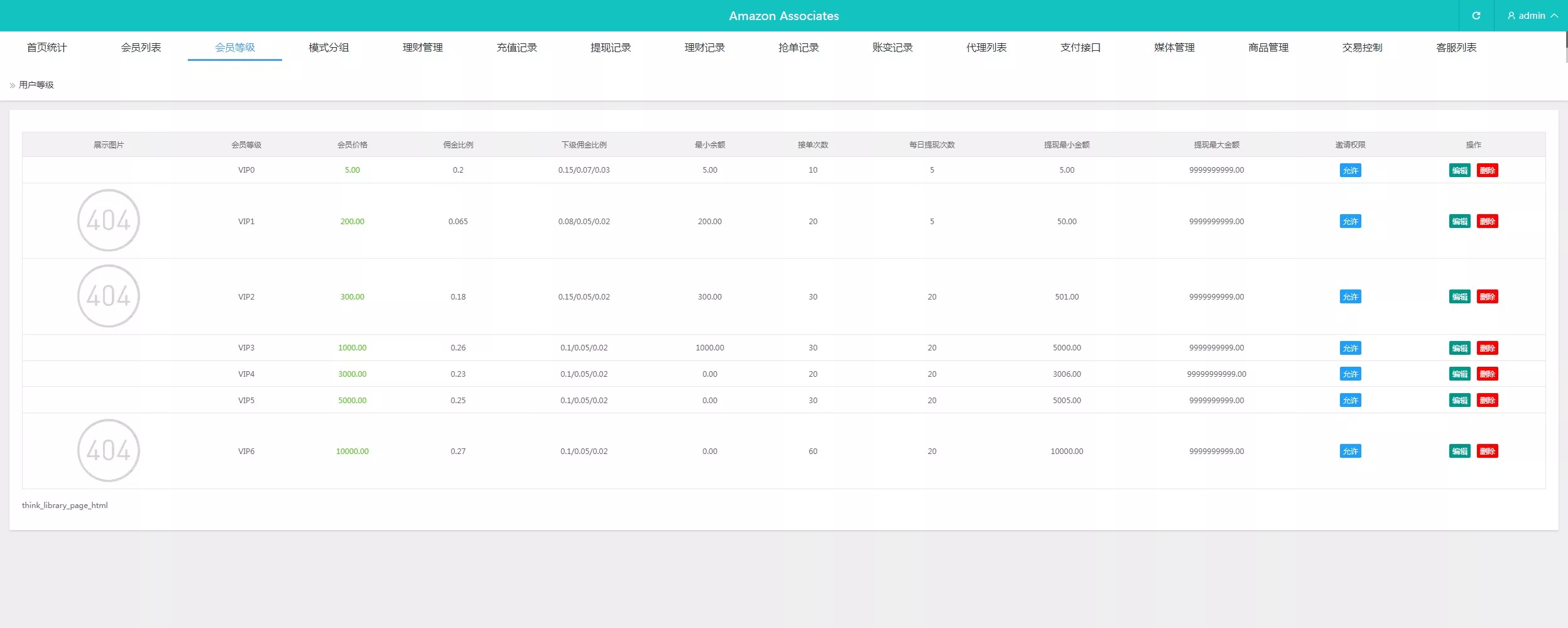The image size is (1568, 628).
Task: Open the 会员列表 tab
Action: (141, 48)
